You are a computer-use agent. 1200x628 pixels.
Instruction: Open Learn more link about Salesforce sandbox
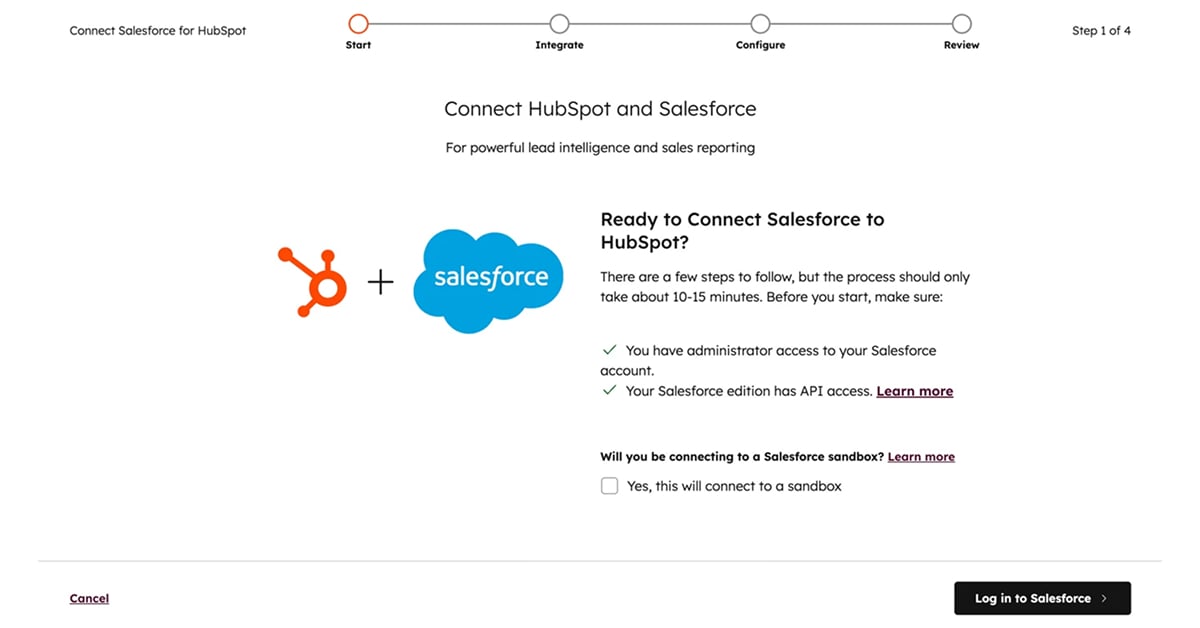[921, 457]
